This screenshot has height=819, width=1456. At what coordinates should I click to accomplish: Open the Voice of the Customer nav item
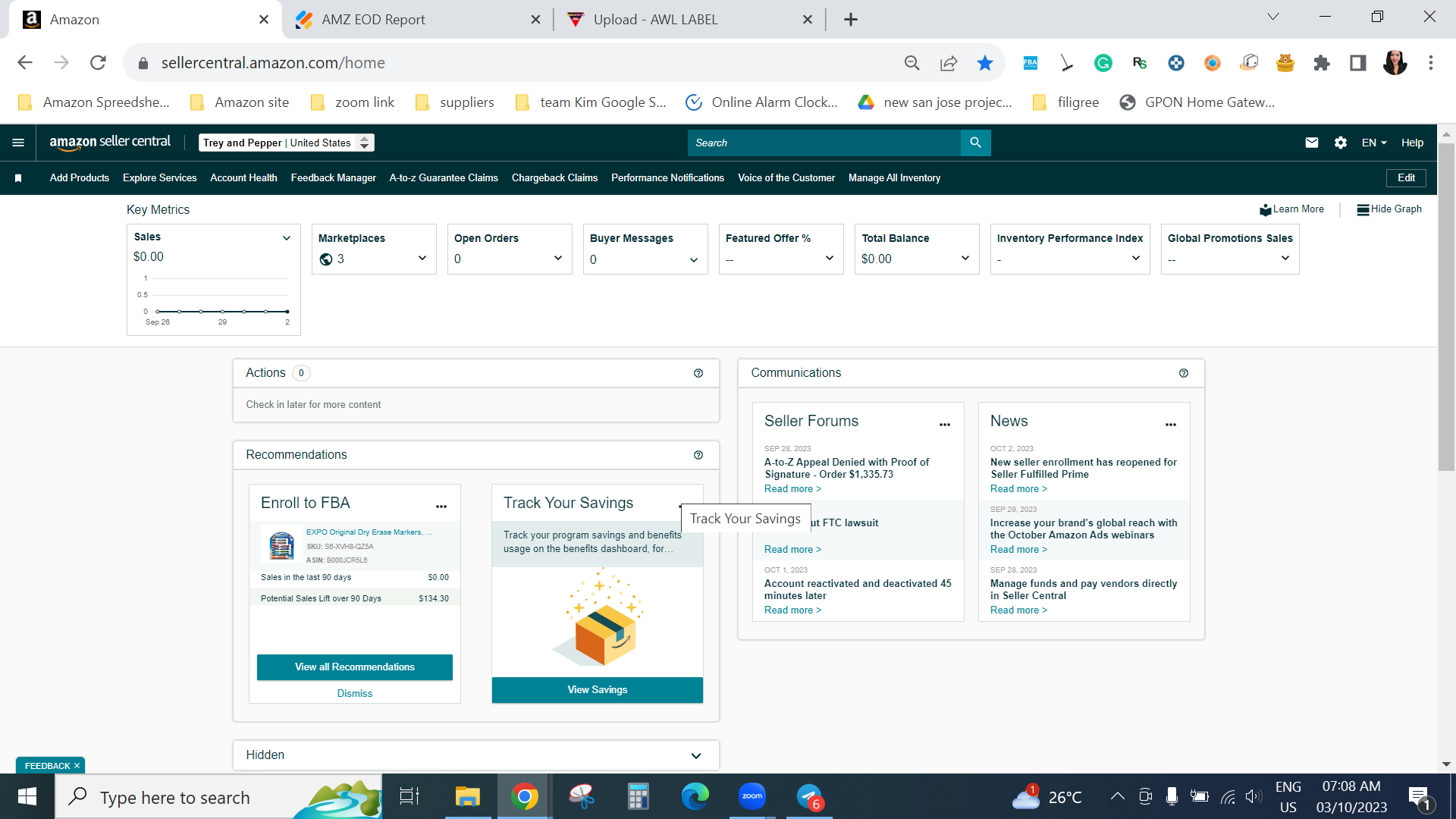click(786, 178)
